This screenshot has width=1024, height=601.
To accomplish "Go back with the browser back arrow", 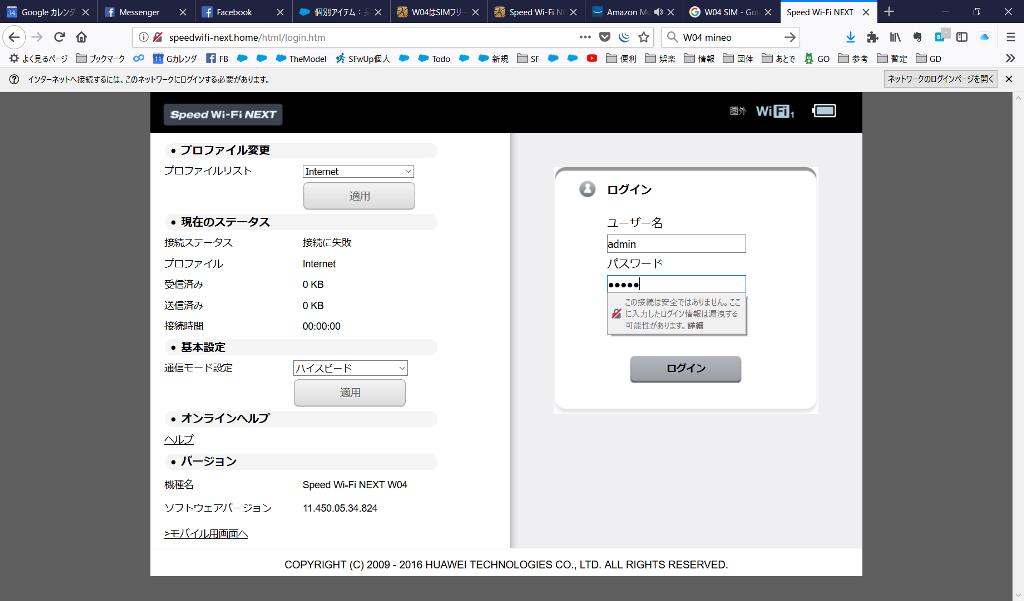I will coord(14,37).
